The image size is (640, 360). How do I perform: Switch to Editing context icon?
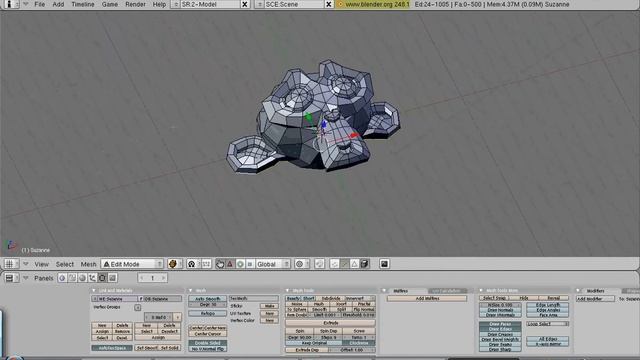pos(102,278)
